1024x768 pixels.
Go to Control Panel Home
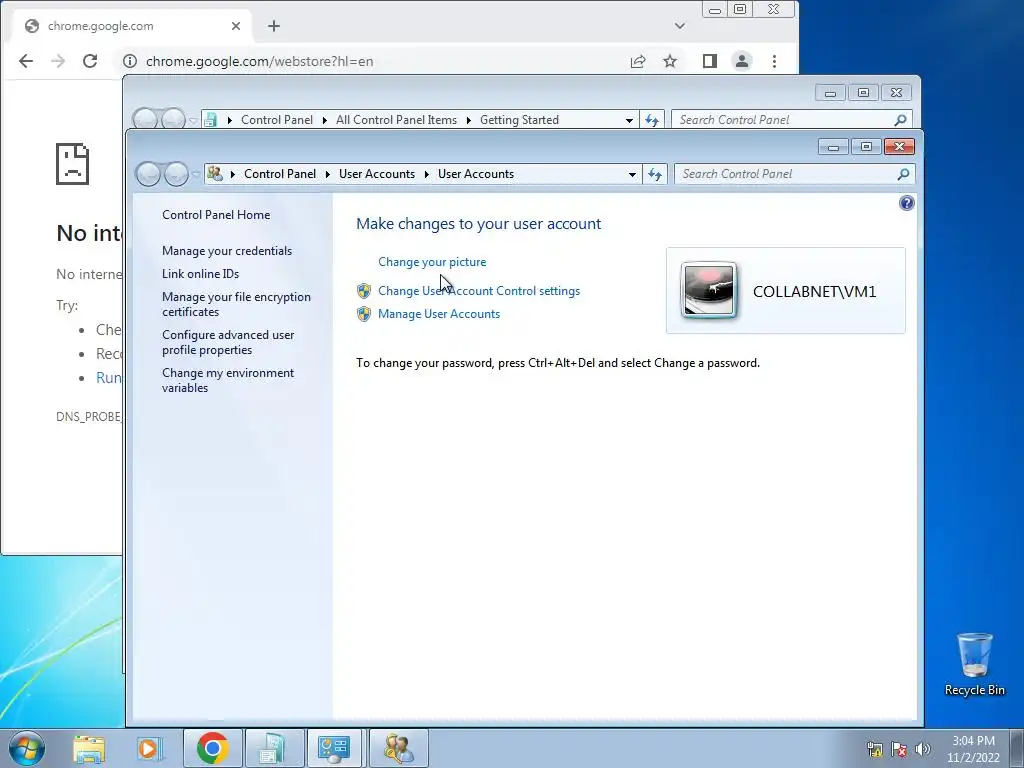216,215
